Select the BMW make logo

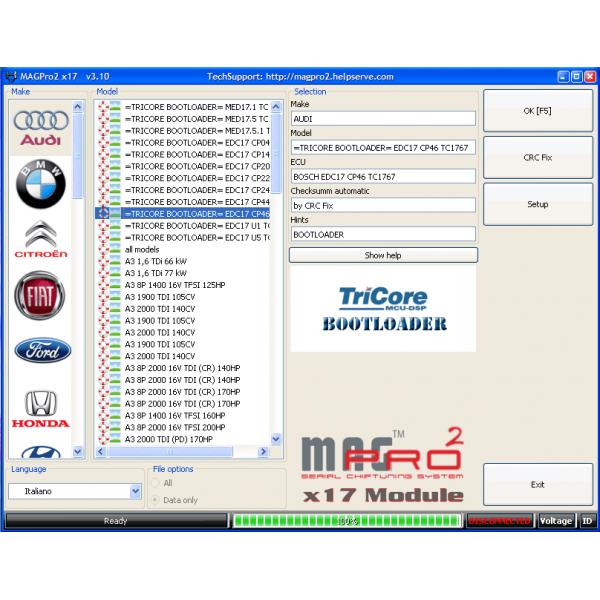(41, 184)
